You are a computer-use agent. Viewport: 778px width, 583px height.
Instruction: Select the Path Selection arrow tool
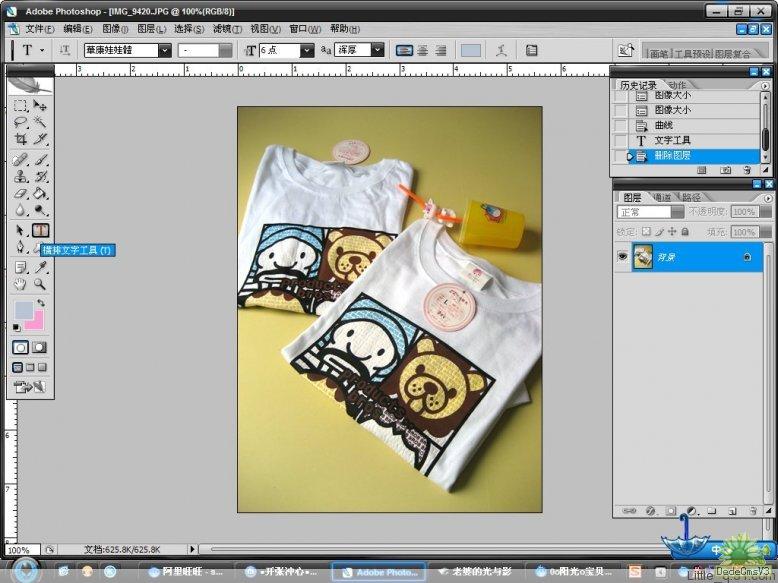20,230
